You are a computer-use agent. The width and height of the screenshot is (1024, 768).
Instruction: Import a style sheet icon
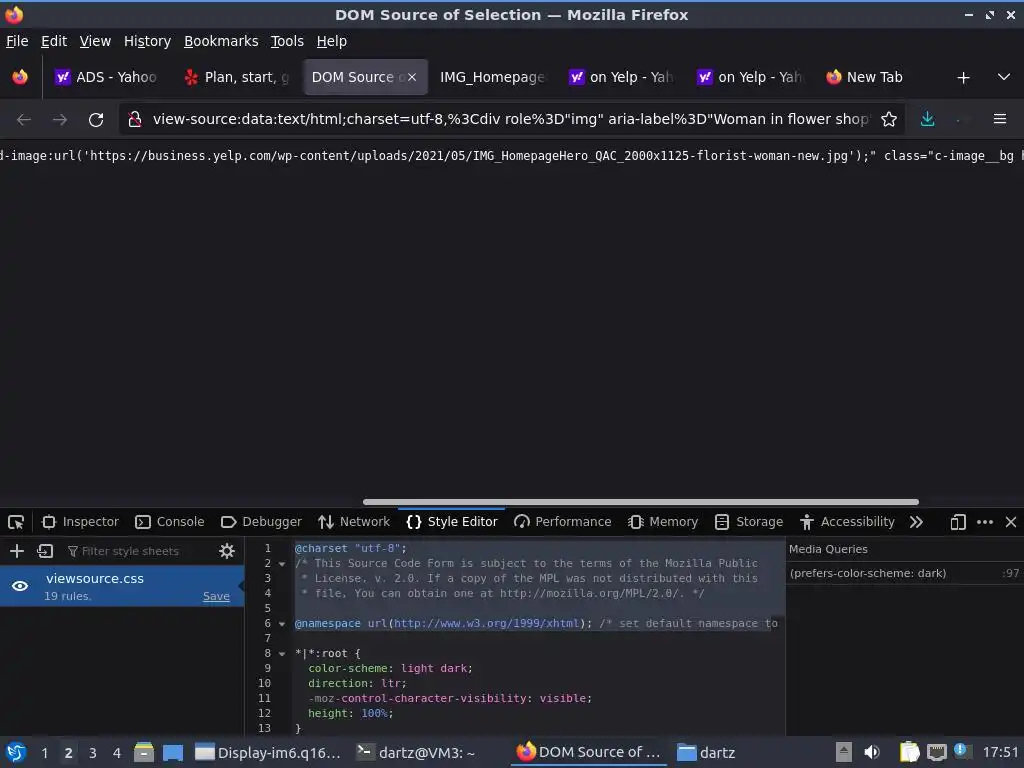45,551
